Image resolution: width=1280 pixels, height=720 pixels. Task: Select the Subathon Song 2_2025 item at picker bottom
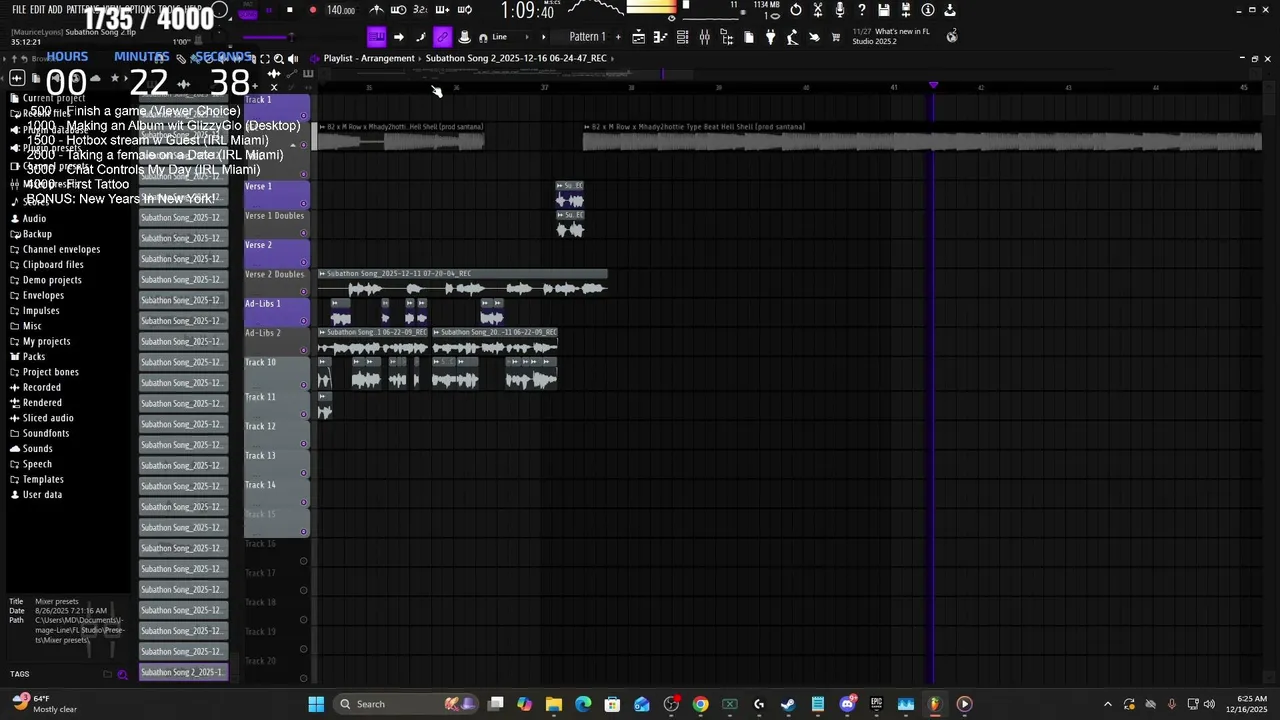[x=184, y=672]
